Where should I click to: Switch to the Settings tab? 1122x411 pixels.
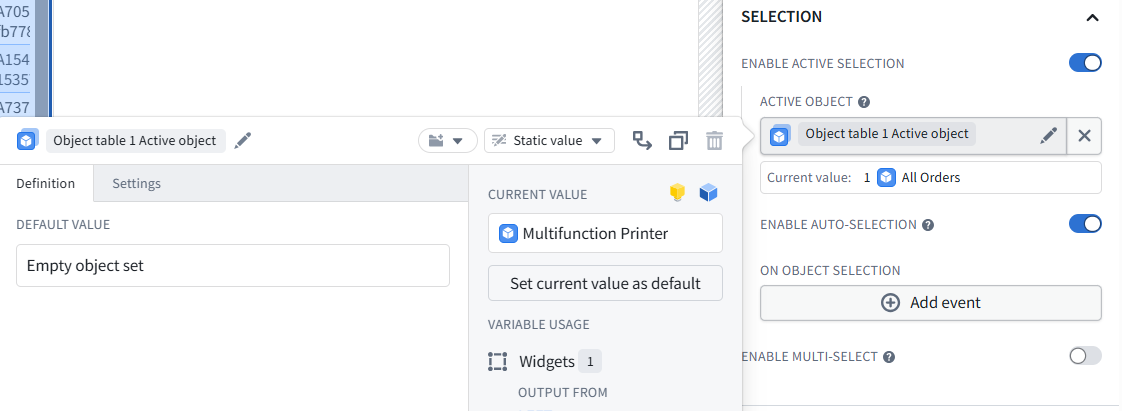137,183
